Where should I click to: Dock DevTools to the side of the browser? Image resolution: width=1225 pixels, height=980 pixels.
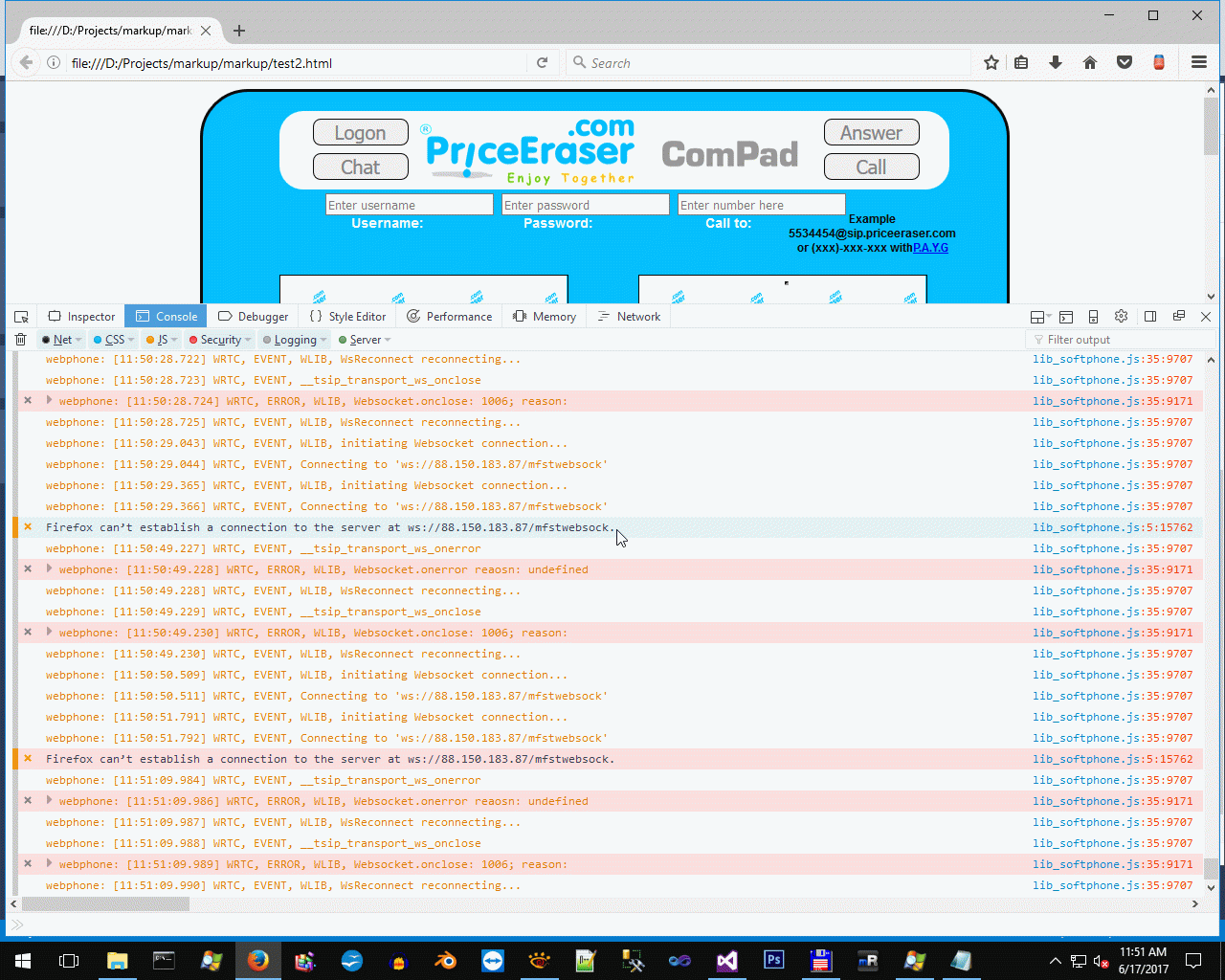pyautogui.click(x=1150, y=317)
